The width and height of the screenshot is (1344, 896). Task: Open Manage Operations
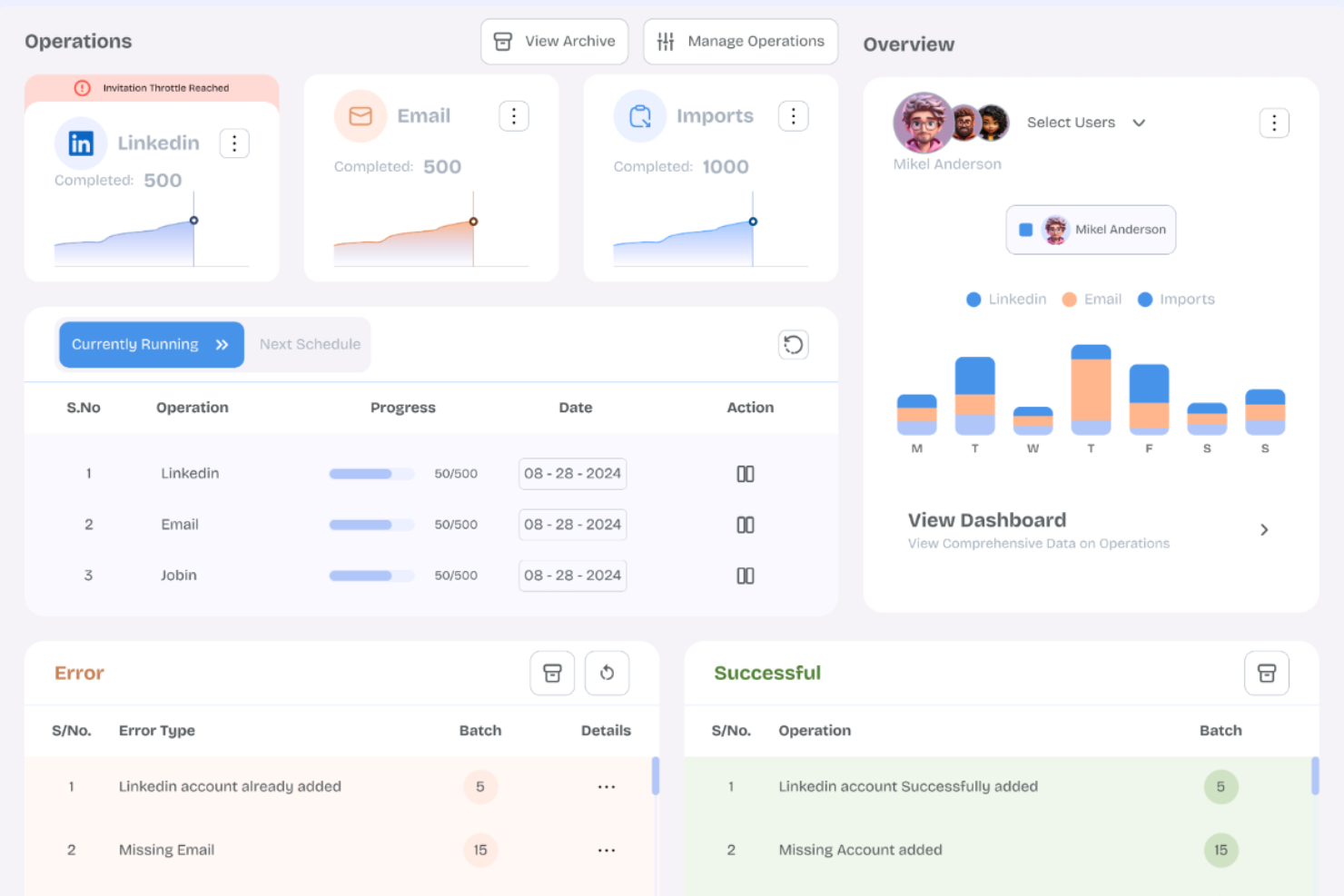click(x=740, y=41)
